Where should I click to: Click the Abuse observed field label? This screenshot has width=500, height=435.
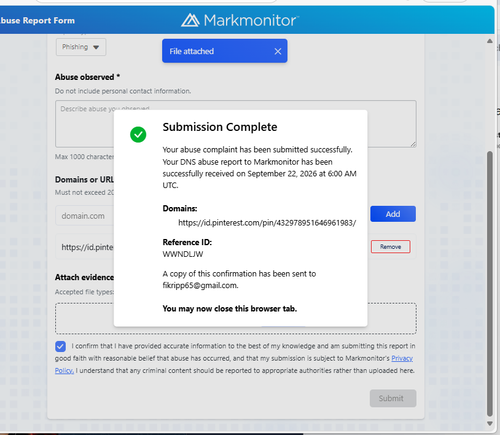[x=87, y=77]
